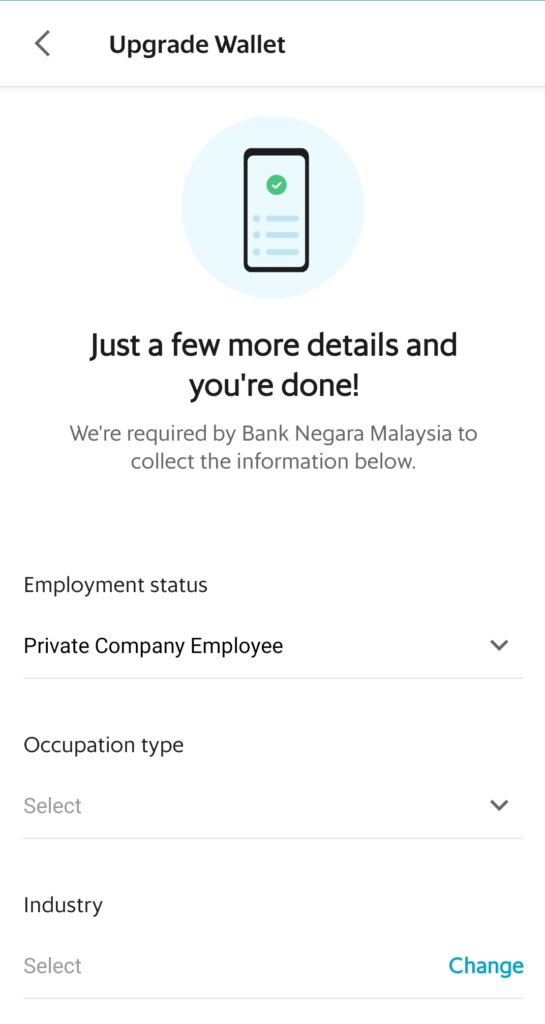Screen dimensions: 545x1024
Task: Expand Employment status chevron arrow
Action: [x=499, y=645]
